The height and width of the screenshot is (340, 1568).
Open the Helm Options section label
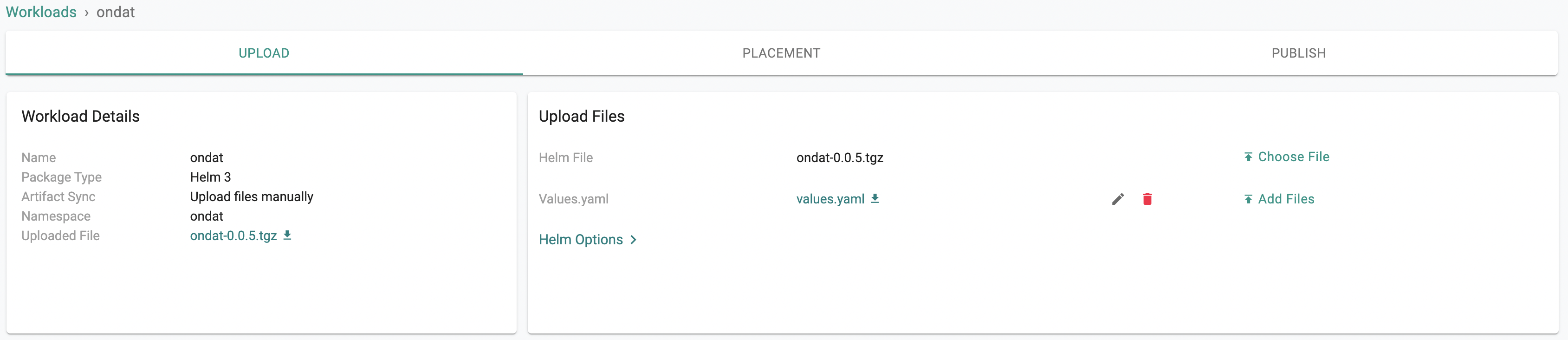click(581, 240)
